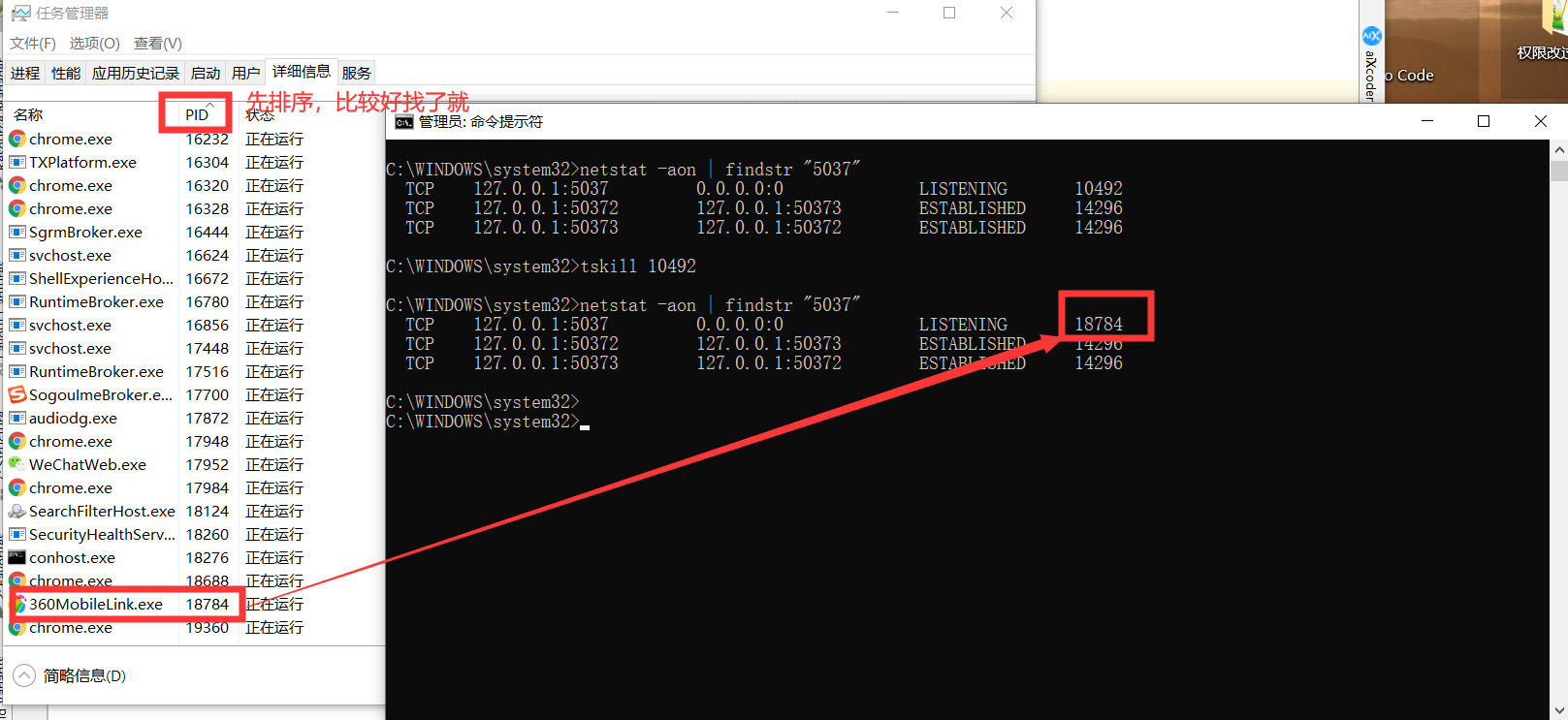Click the chrome.exe icon for PID 16232
Image resolution: width=1568 pixels, height=720 pixels.
[17, 139]
